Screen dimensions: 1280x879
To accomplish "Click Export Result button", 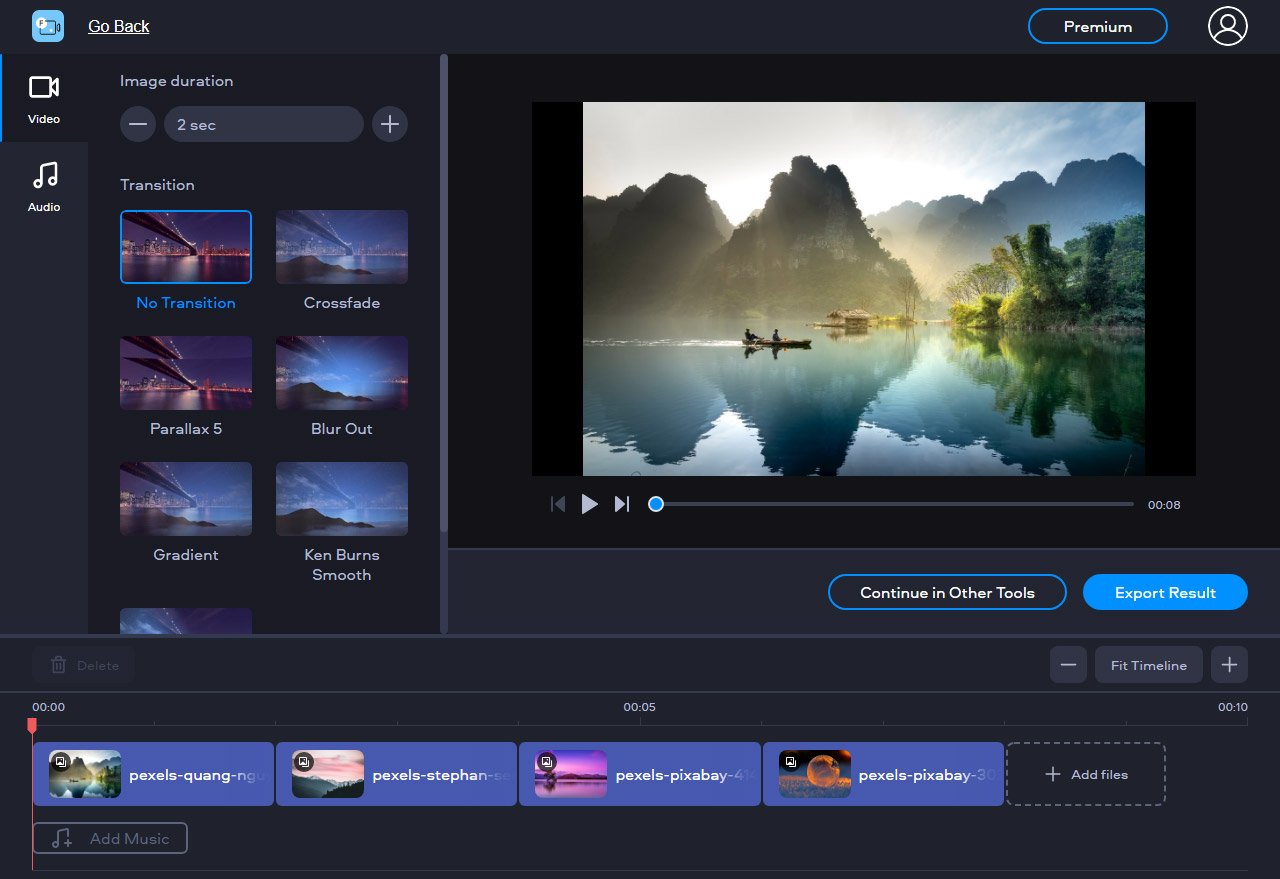I will click(1165, 592).
